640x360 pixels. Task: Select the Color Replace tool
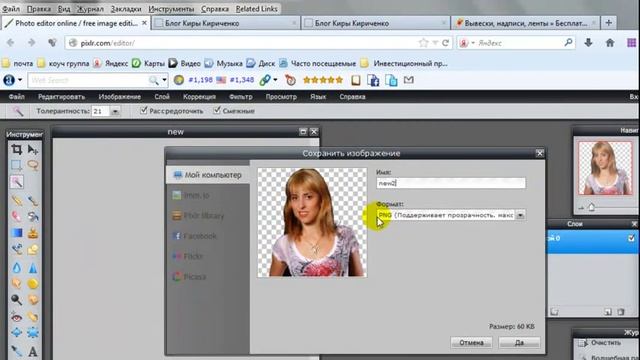[x=16, y=249]
